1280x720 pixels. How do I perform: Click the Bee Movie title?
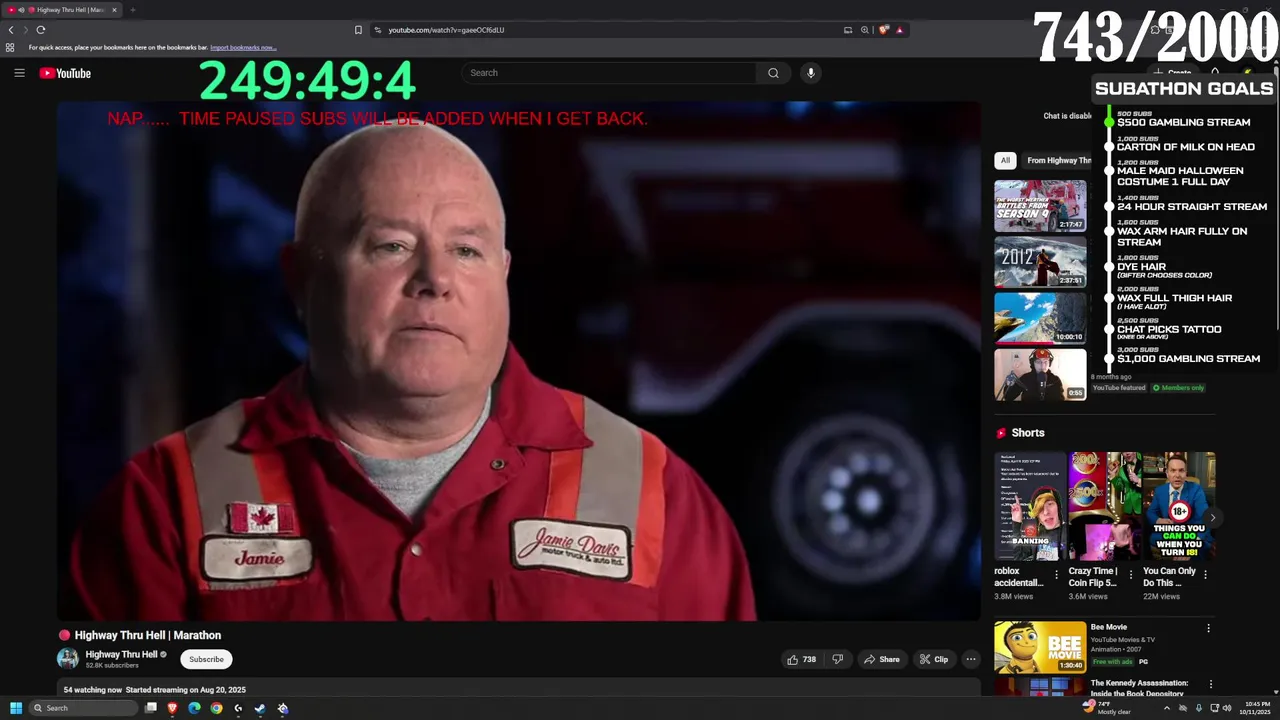(x=1109, y=627)
